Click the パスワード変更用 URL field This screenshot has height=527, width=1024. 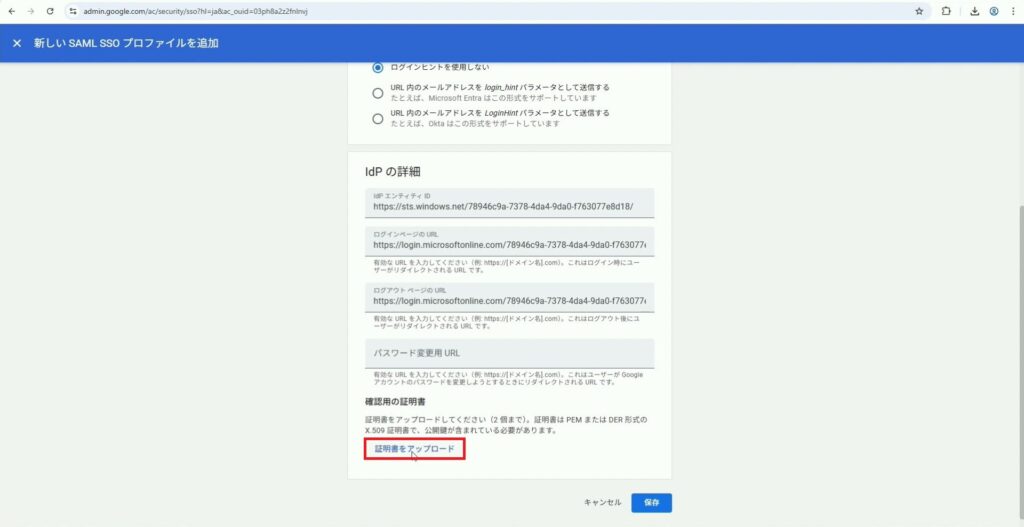[x=510, y=353]
